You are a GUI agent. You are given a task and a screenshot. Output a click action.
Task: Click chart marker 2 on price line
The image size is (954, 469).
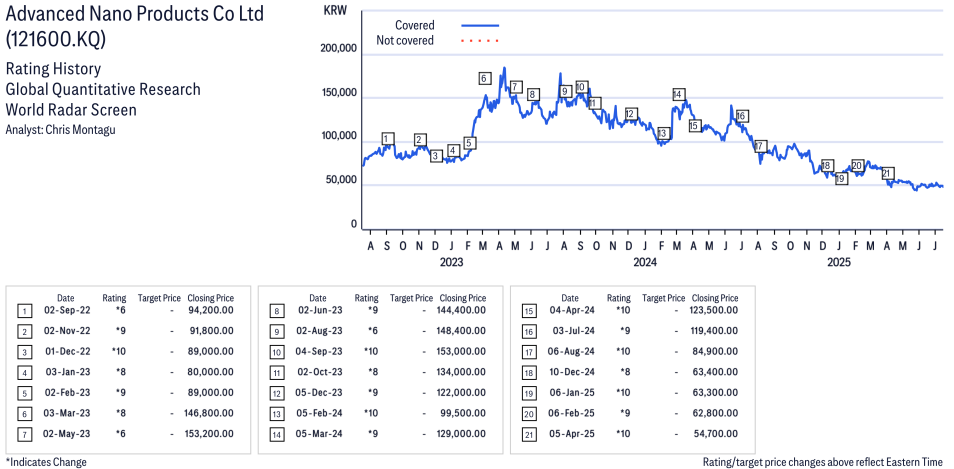(420, 140)
